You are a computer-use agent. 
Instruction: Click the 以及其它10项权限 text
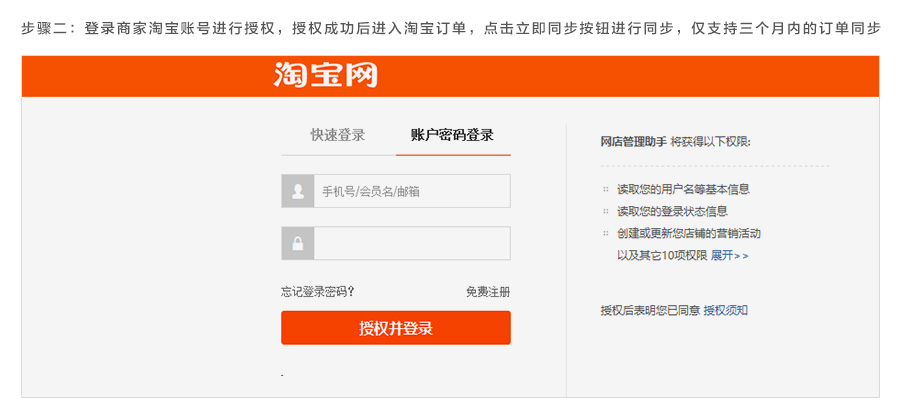662,256
